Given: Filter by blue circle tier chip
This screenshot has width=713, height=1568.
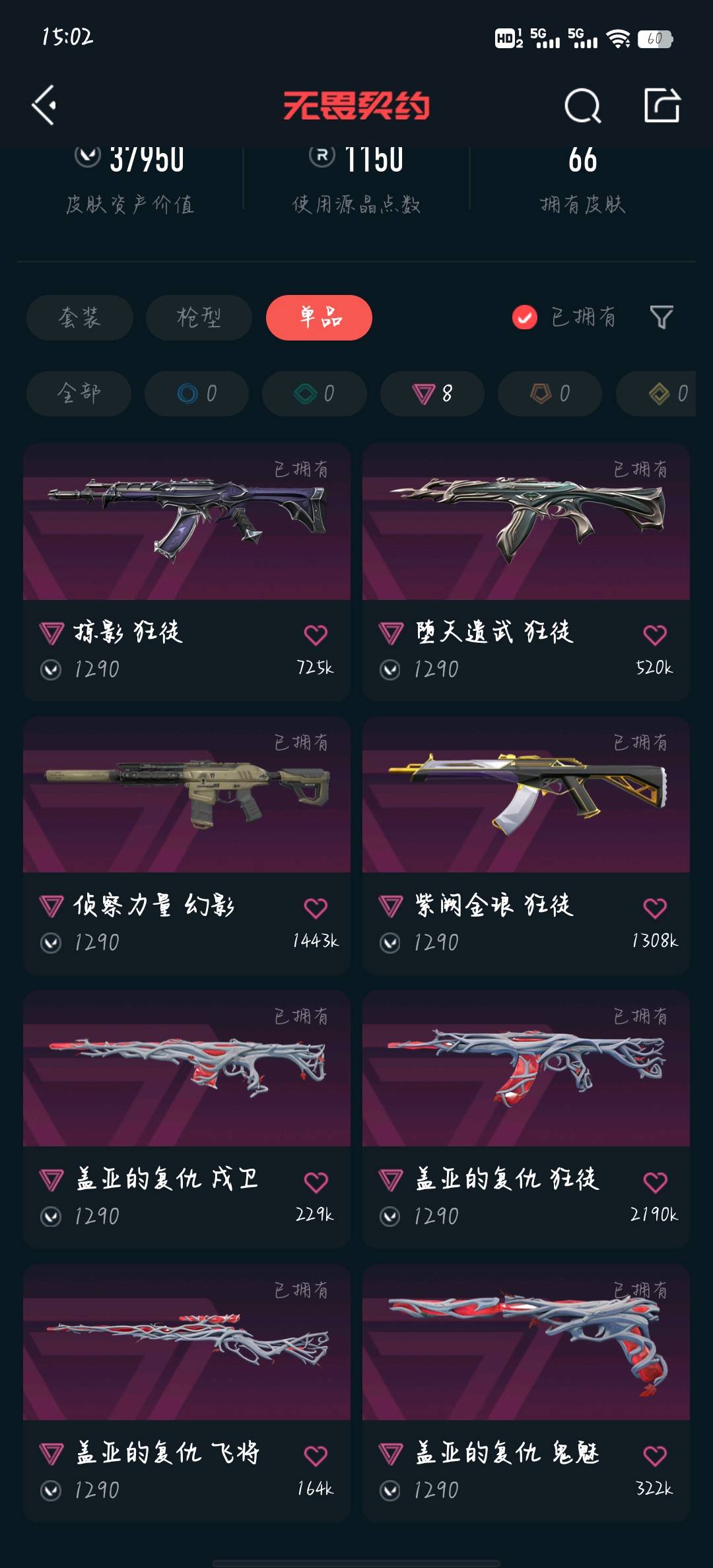Looking at the screenshot, I should [x=197, y=393].
